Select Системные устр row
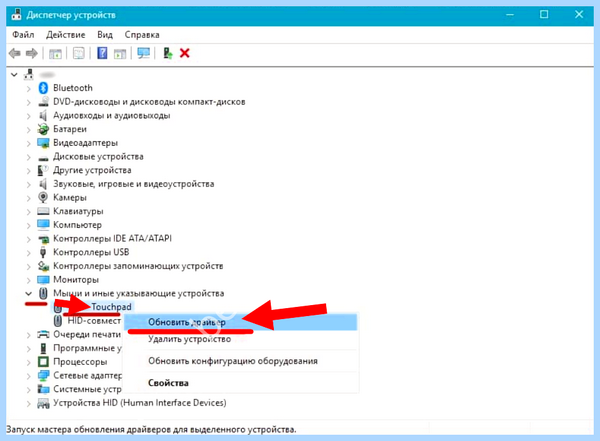Screen dimensions: 600x441 (x=87, y=389)
